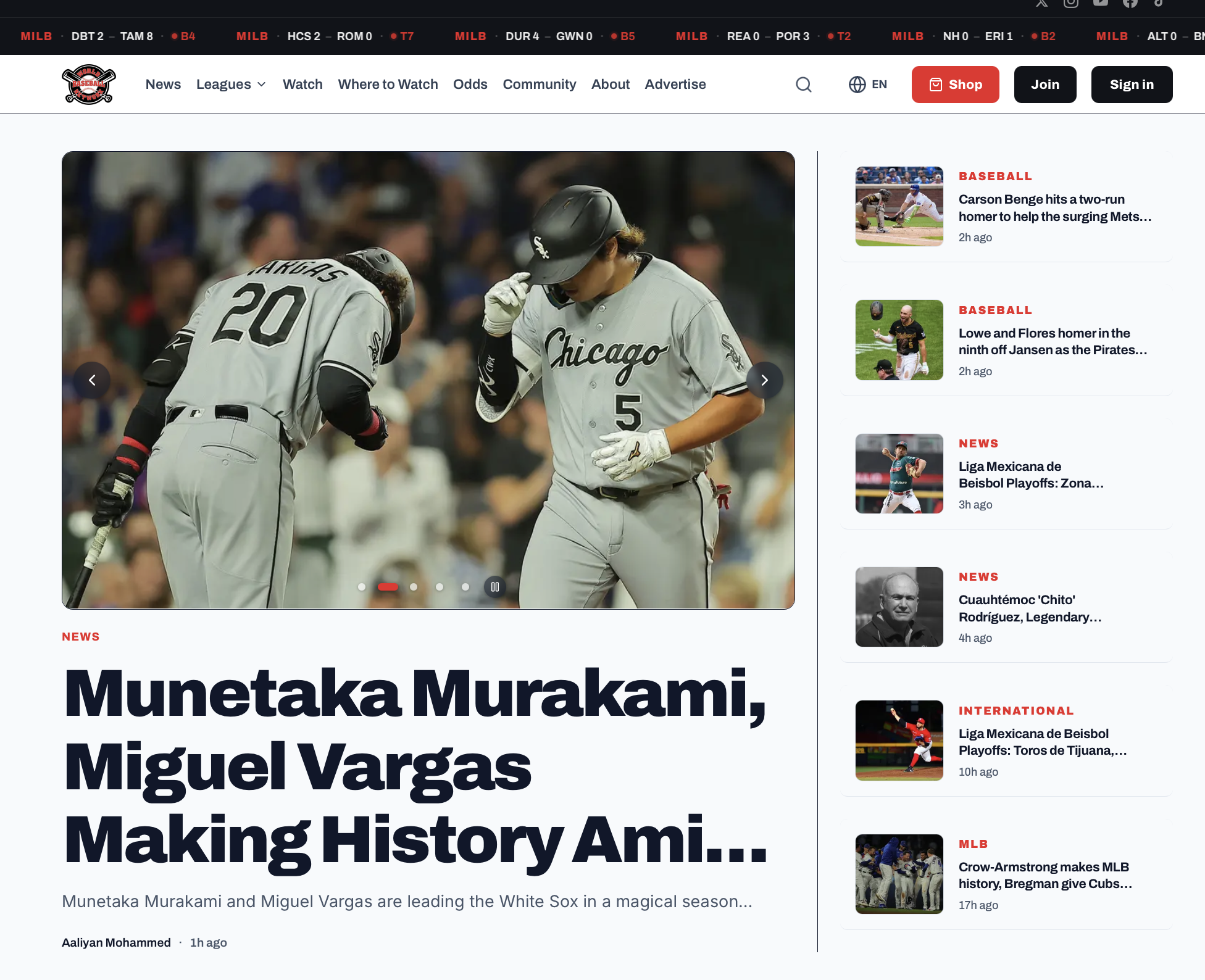Click the Join button
Viewport: 1205px width, 980px height.
1045,85
